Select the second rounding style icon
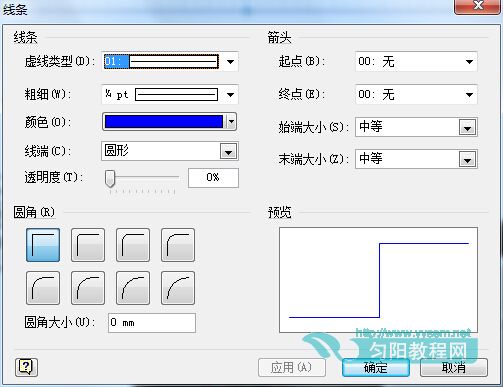The image size is (503, 387). point(88,245)
